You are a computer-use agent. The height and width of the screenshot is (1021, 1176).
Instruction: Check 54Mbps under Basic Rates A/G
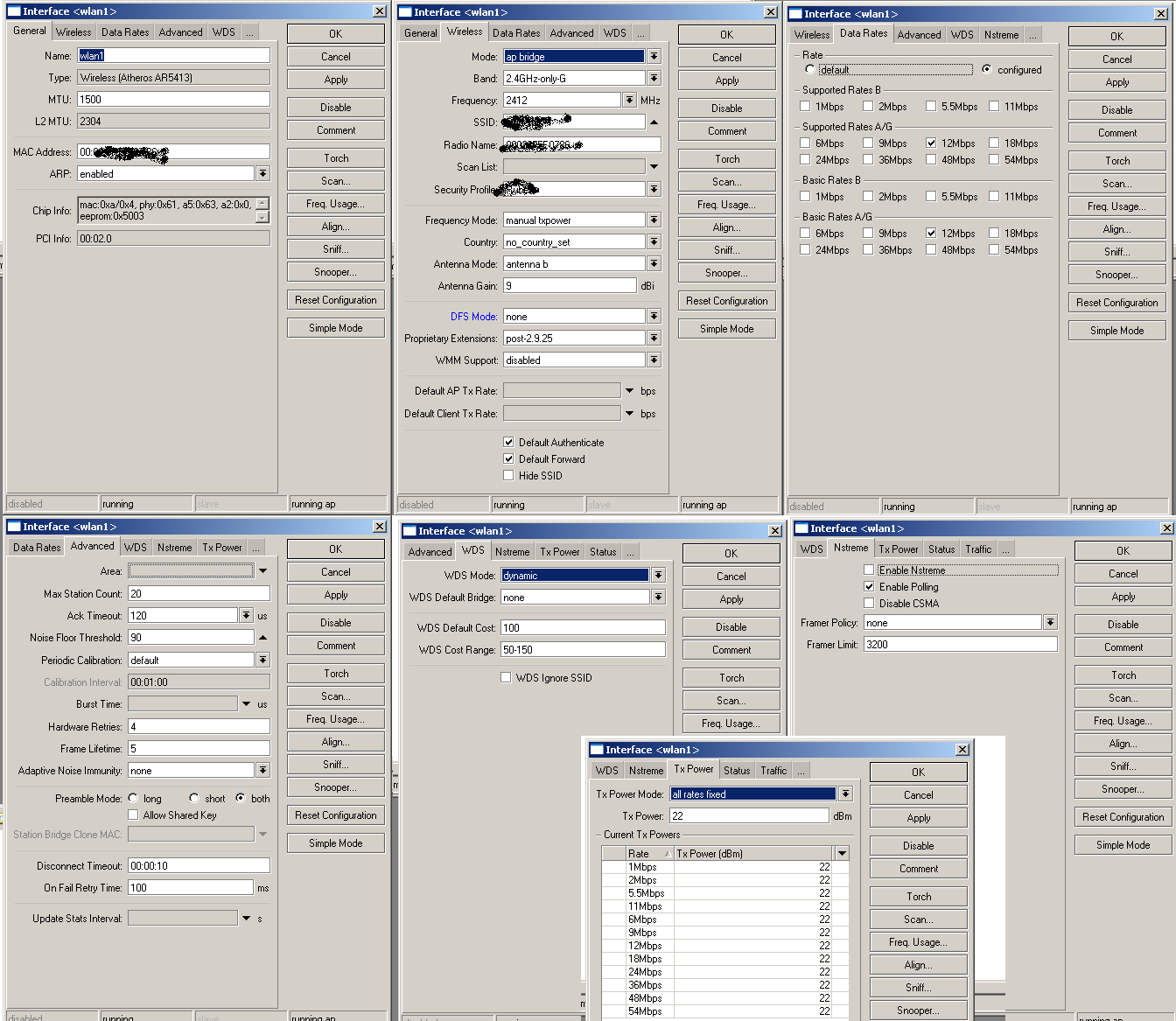tap(994, 249)
